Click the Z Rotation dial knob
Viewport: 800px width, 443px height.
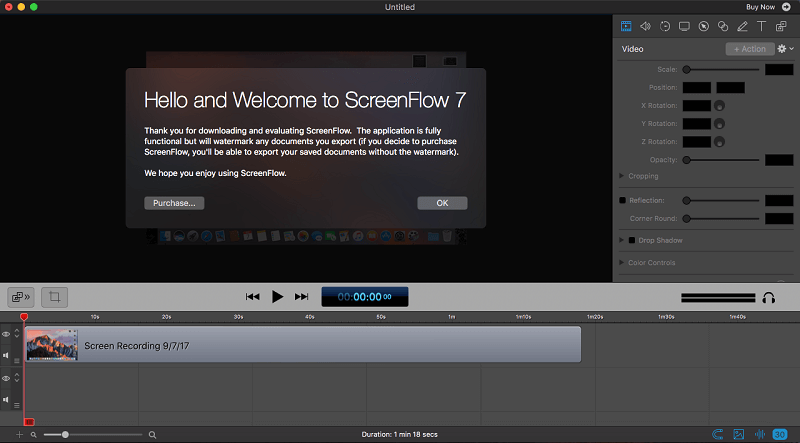tap(719, 142)
